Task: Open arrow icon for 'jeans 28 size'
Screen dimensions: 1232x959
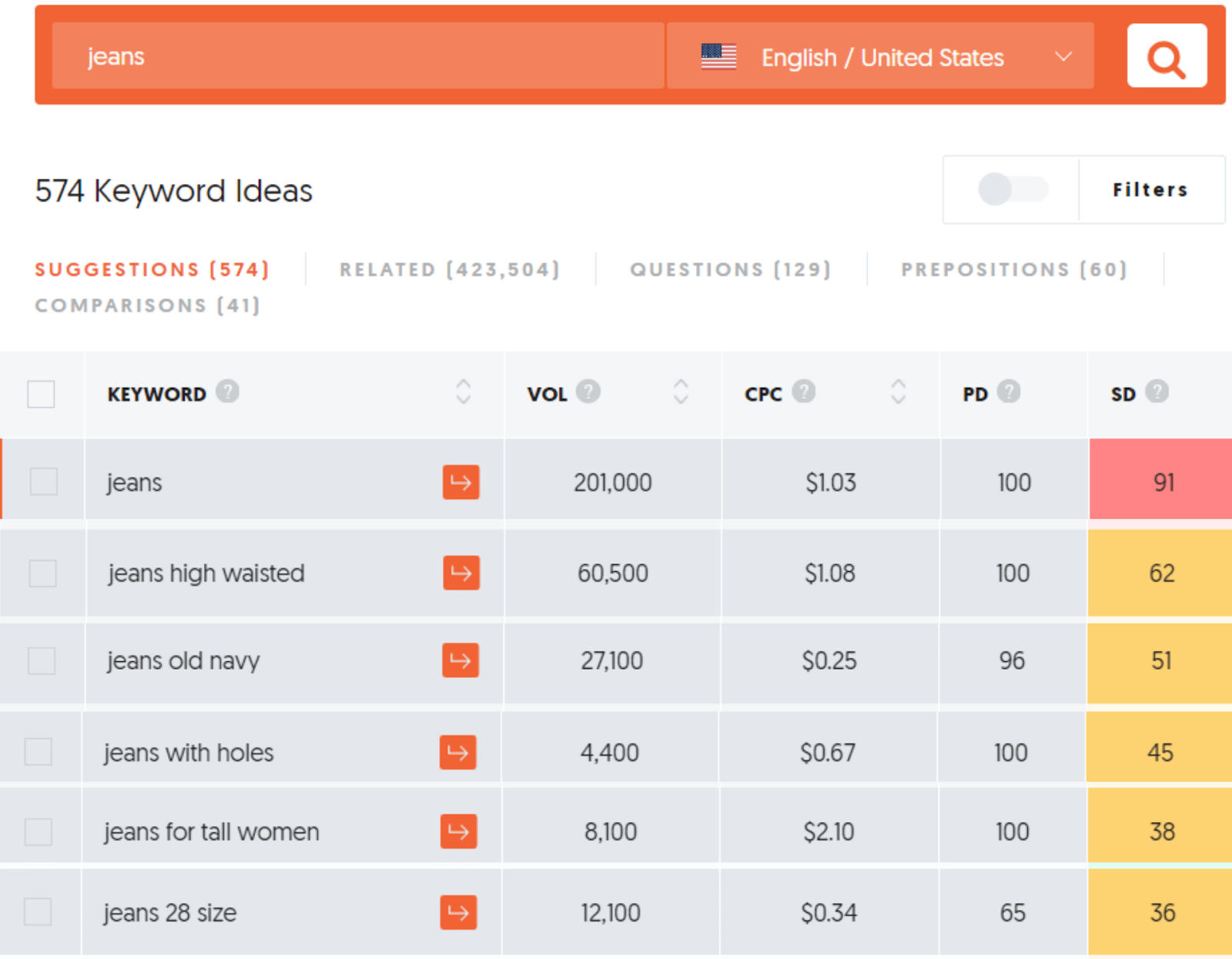Action: pyautogui.click(x=458, y=912)
